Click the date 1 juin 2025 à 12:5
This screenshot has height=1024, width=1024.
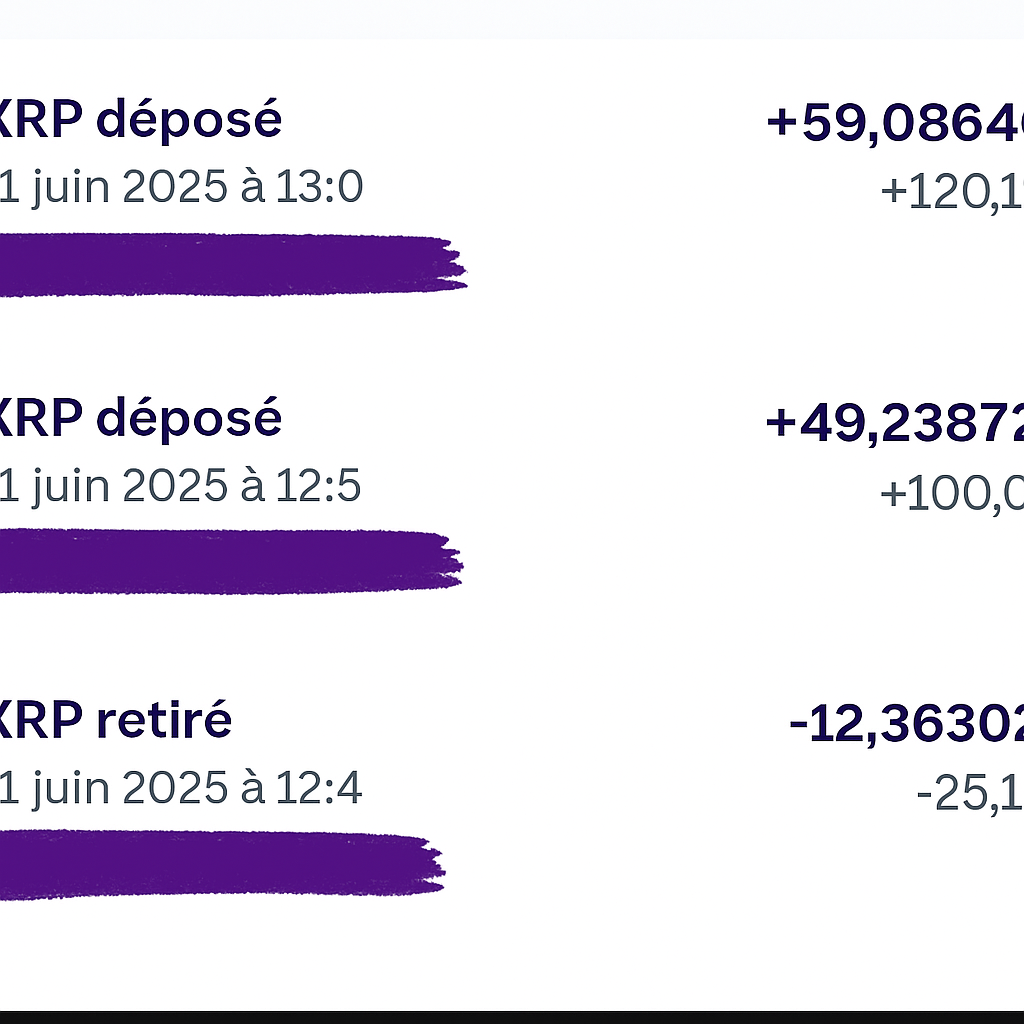coord(180,487)
